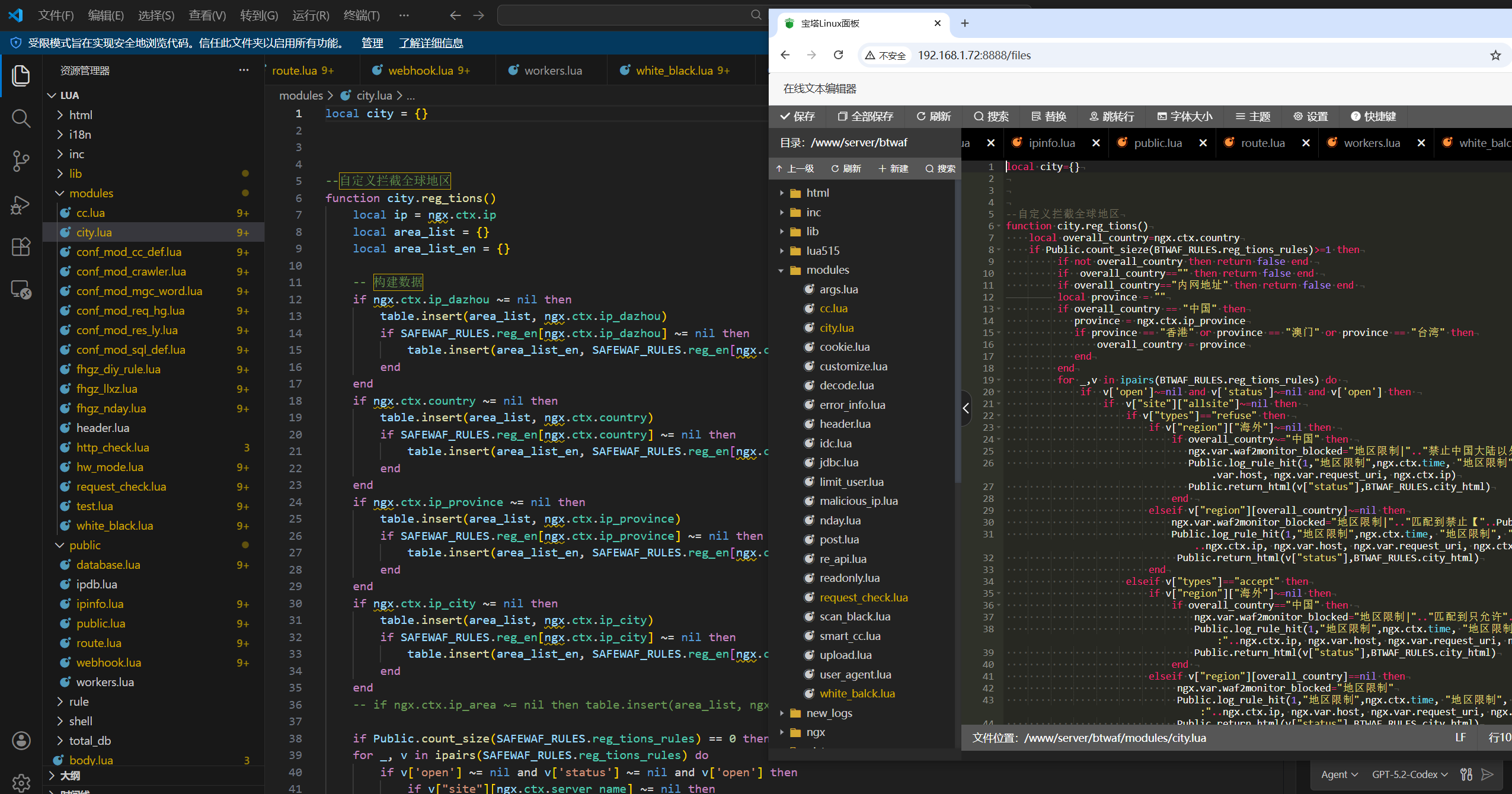Open the GPT-5.2-Codex model dropdown
Viewport: 1512px width, 794px height.
(x=1409, y=774)
